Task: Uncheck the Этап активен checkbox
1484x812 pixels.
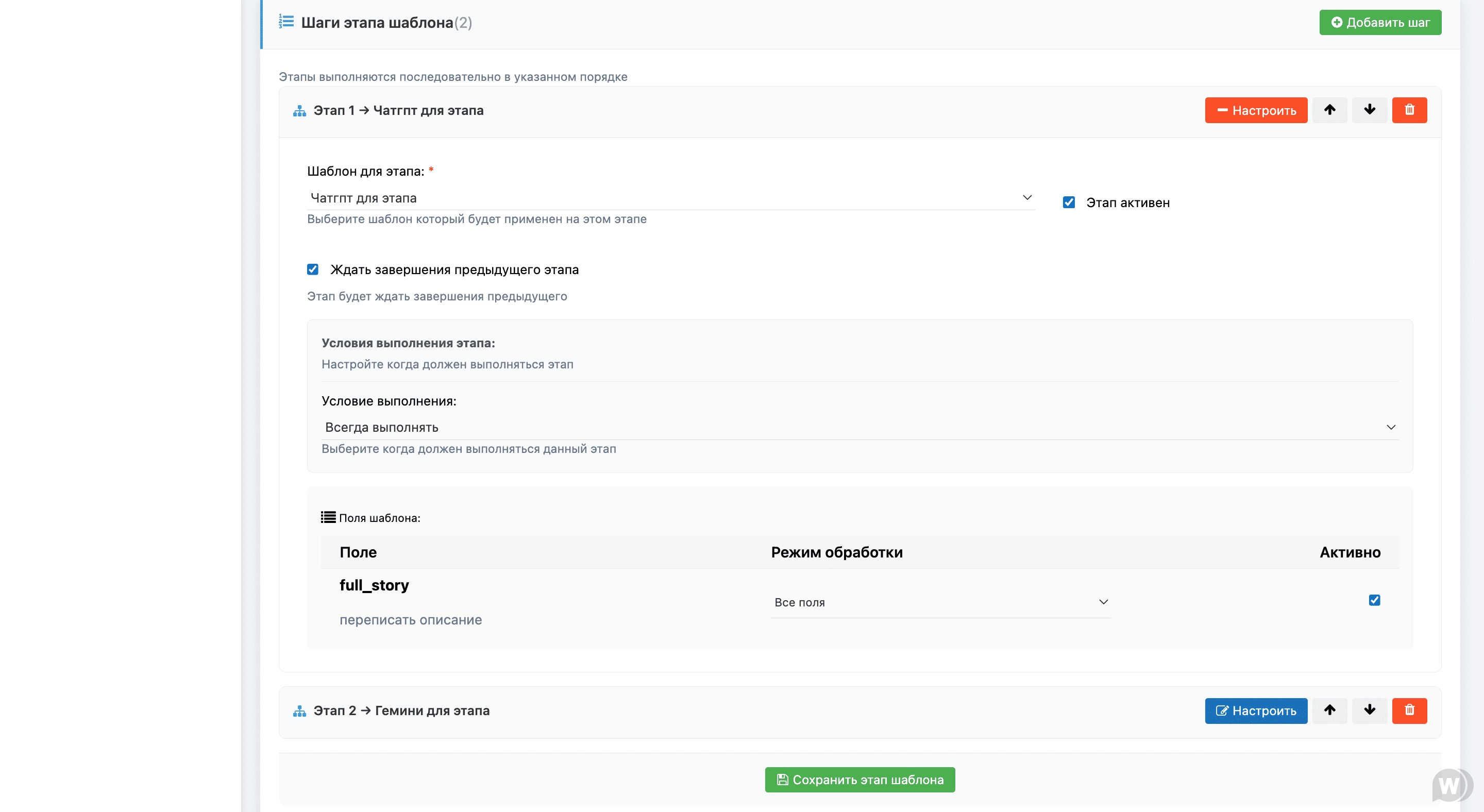Action: pyautogui.click(x=1069, y=202)
